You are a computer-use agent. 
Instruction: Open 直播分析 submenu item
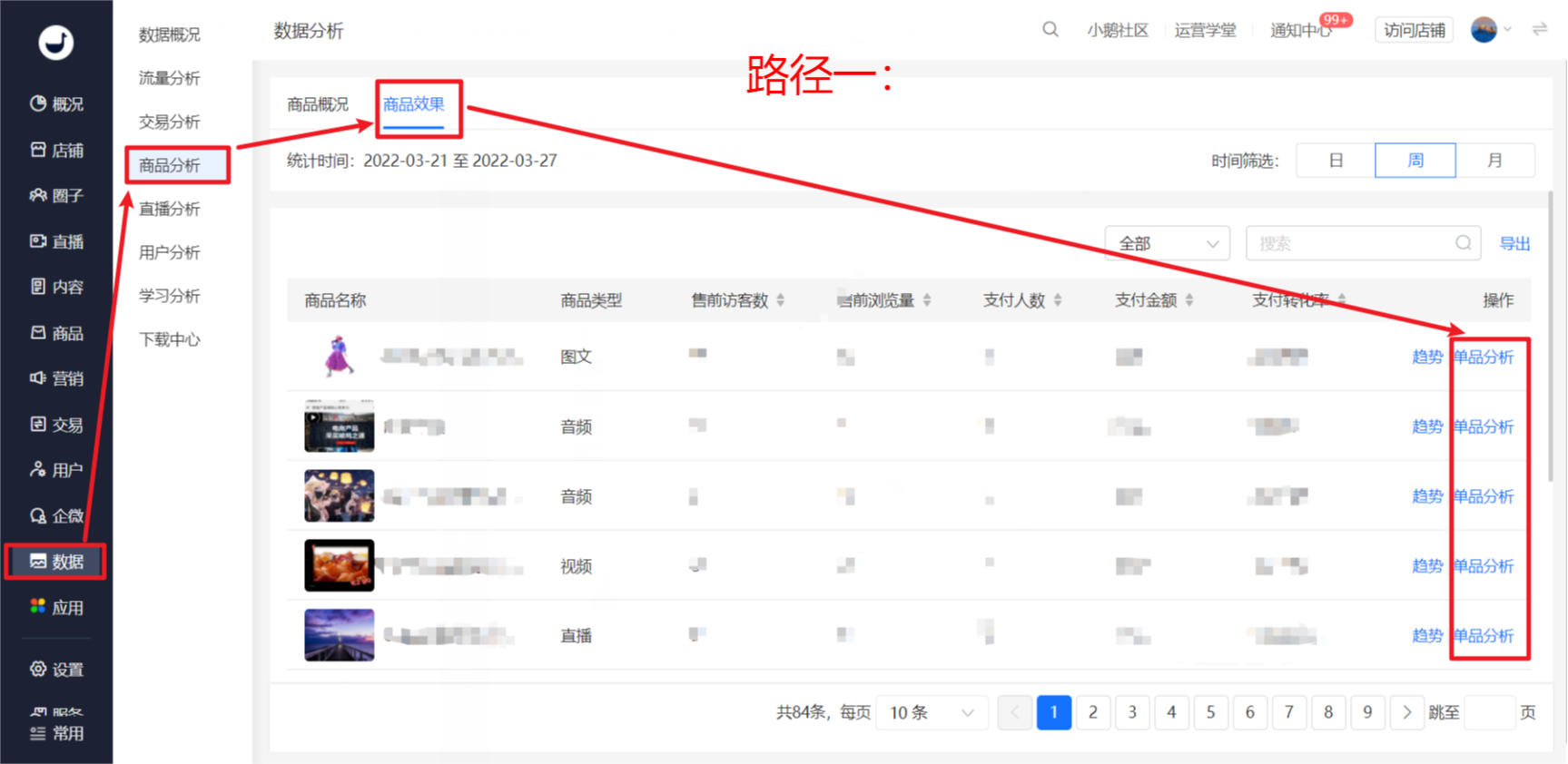[170, 209]
